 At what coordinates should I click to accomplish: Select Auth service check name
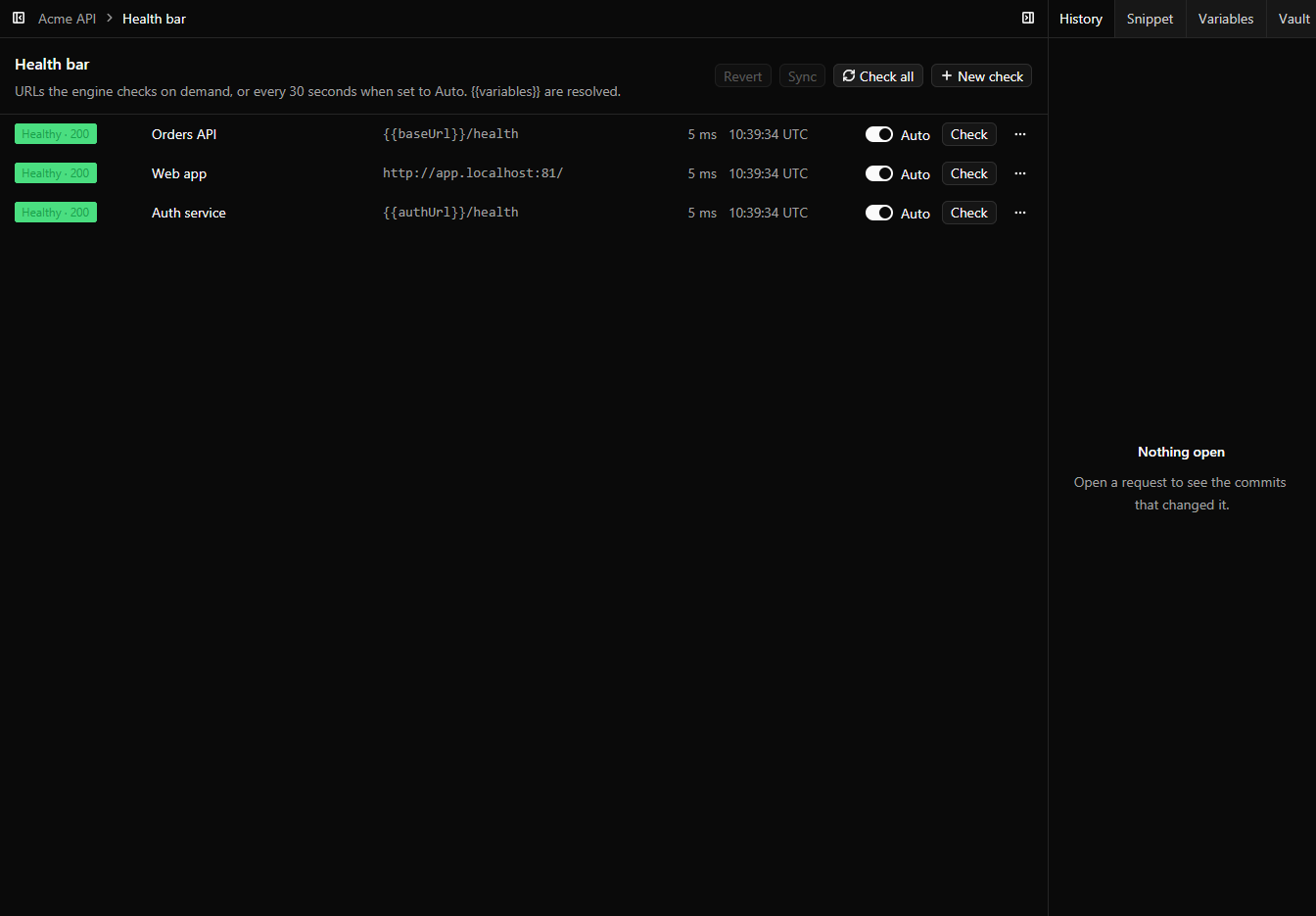pyautogui.click(x=189, y=213)
